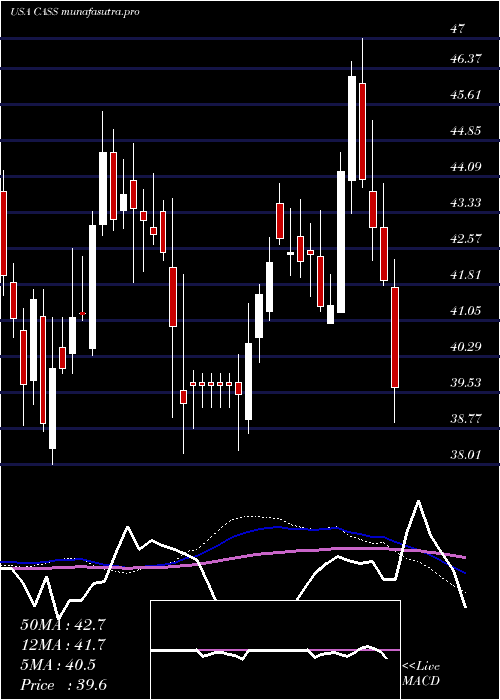Screen dimensions: 500x700
Task: Select the 12MA : 41.7 readout
Action: (x=62, y=645)
